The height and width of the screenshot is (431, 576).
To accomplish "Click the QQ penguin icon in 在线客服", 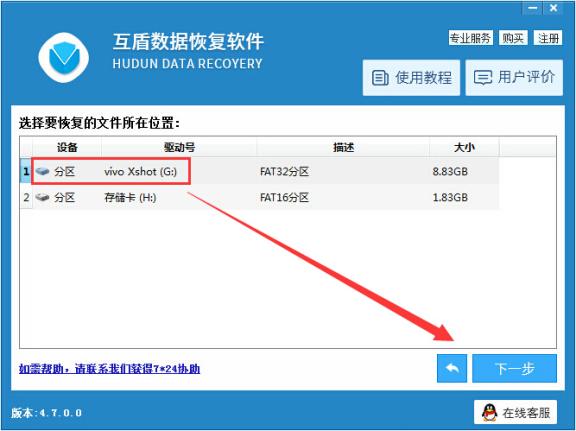I will [x=490, y=413].
